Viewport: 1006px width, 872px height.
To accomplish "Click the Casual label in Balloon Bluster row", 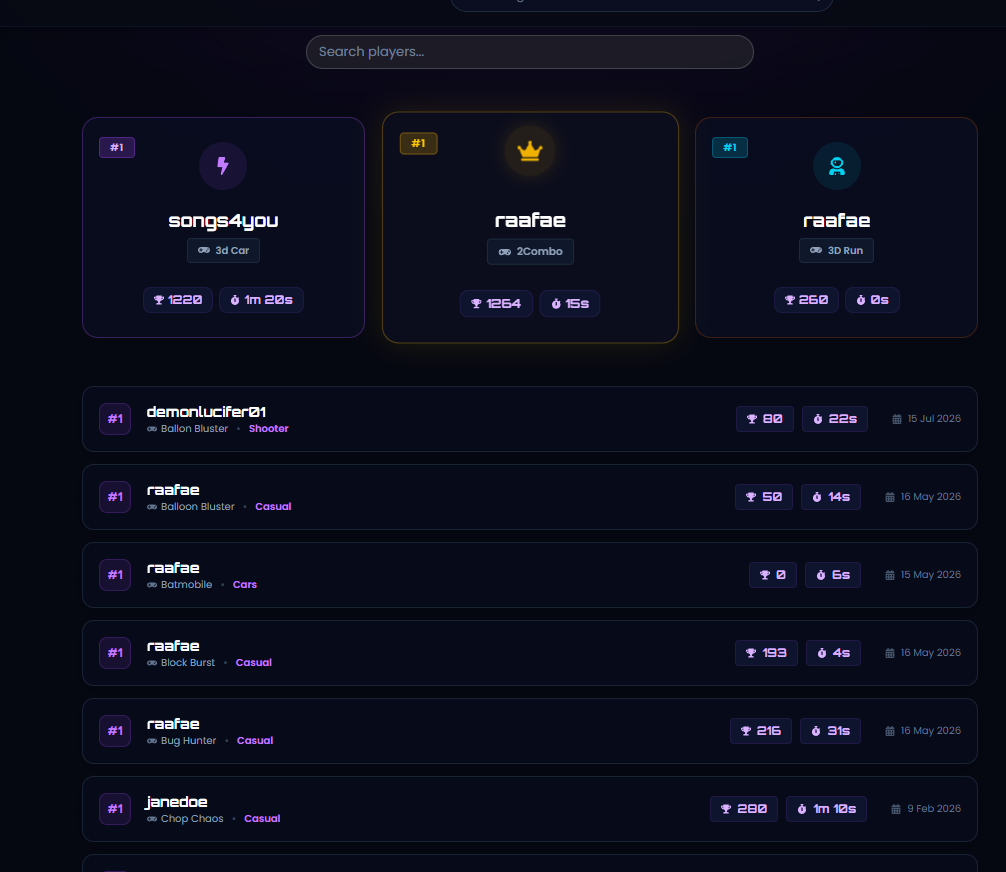I will [273, 507].
